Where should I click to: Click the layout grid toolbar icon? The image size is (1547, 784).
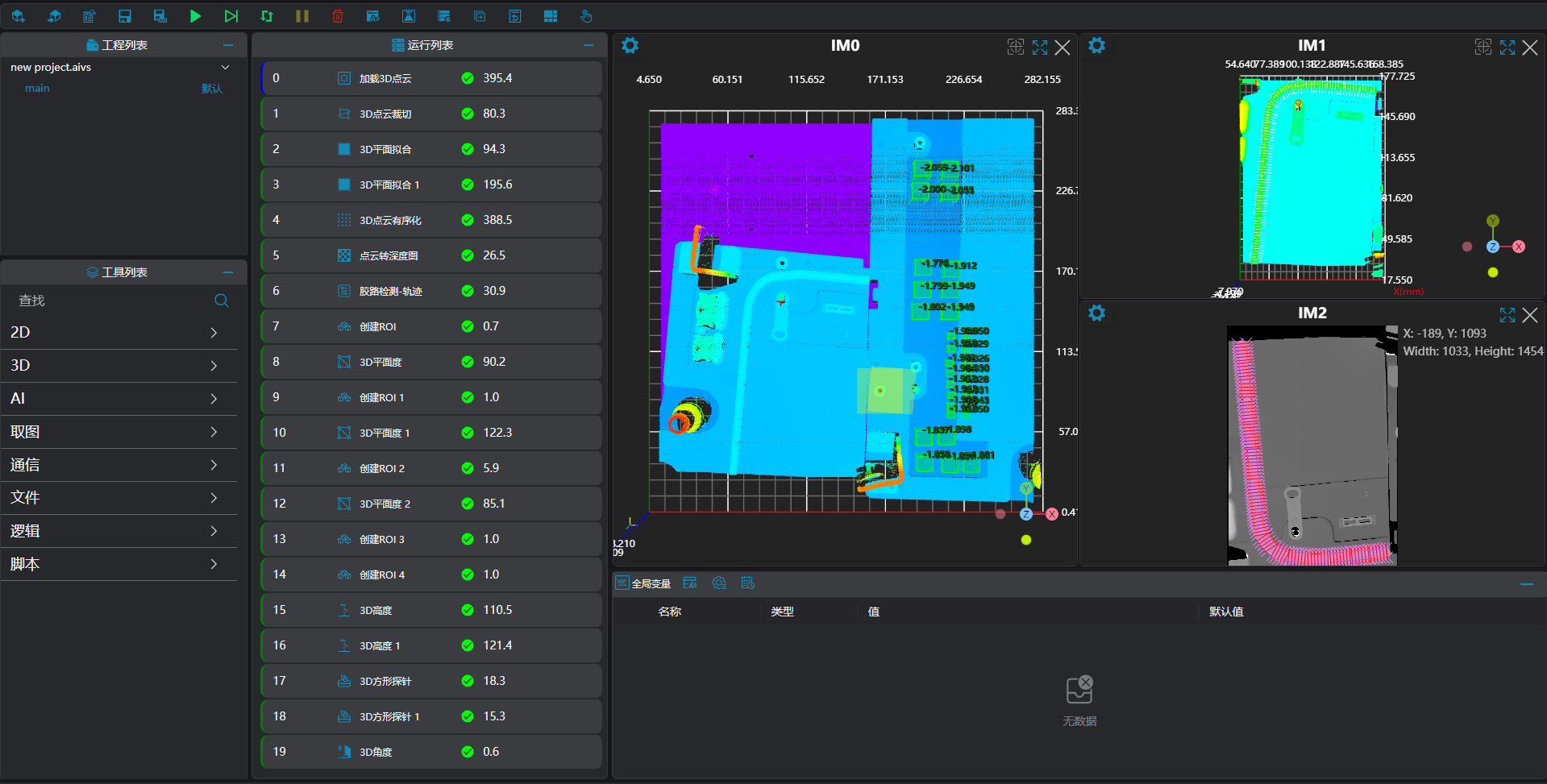click(551, 16)
